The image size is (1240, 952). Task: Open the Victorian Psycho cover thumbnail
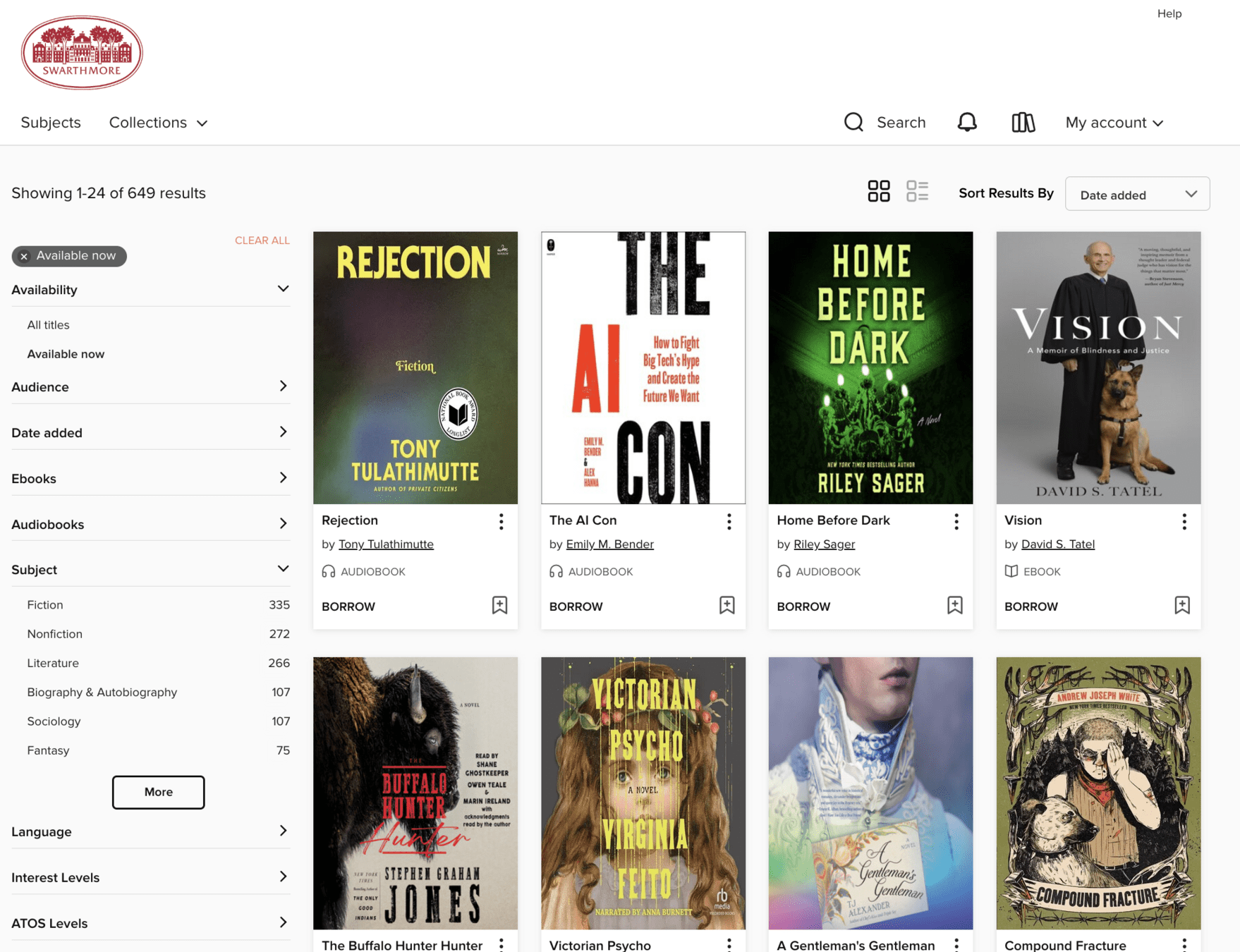click(x=643, y=793)
